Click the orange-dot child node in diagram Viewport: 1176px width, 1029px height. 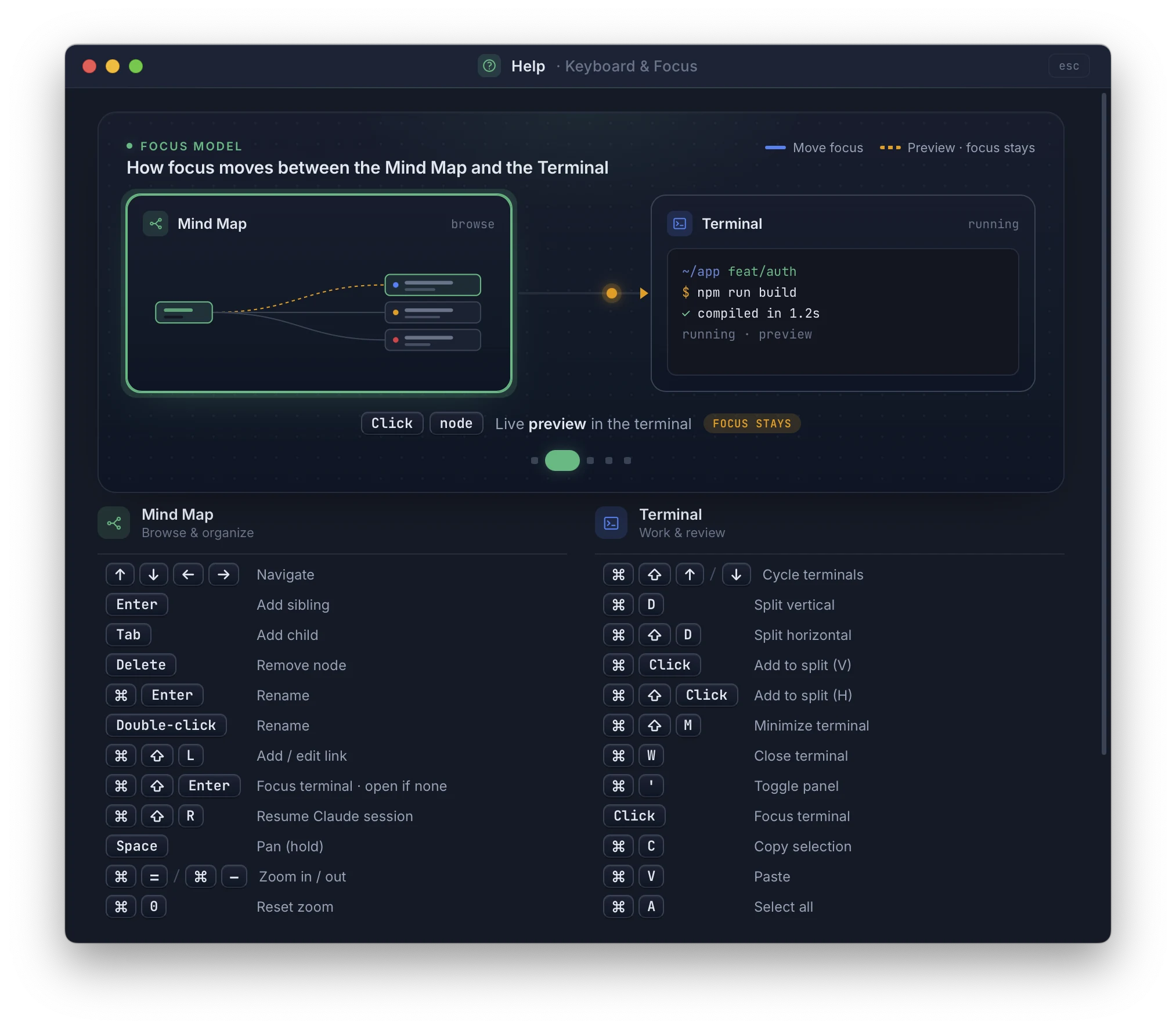tap(433, 312)
